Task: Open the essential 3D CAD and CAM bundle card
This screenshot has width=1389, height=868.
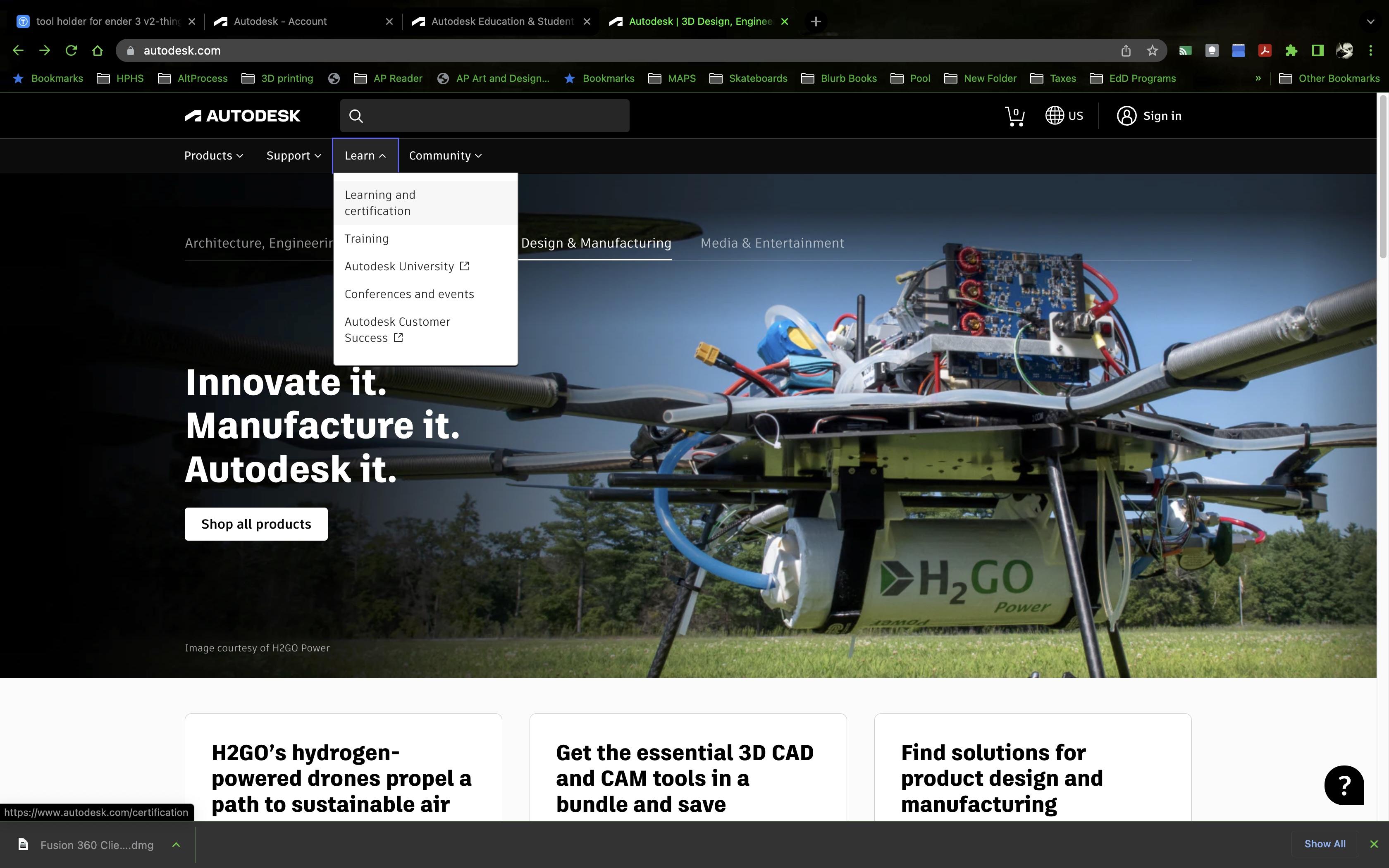Action: tap(687, 768)
